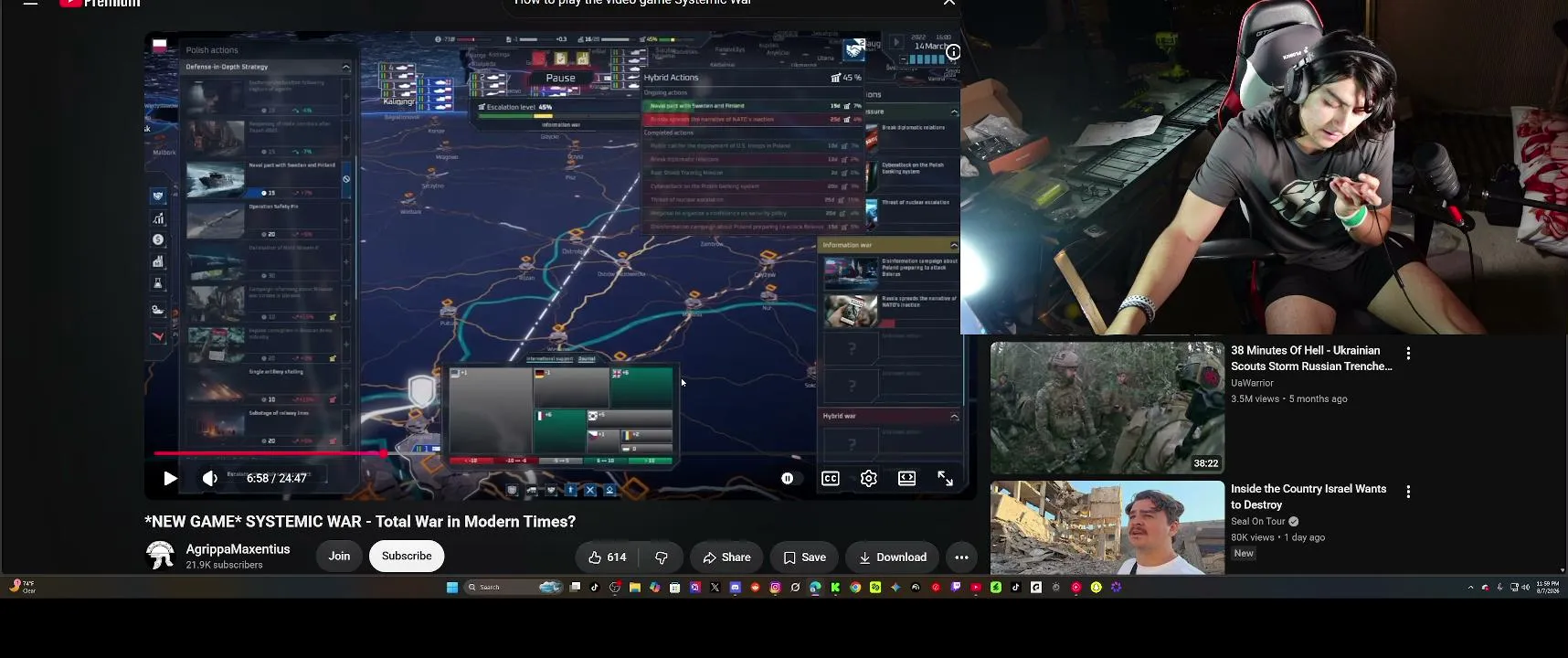Open the research flask icon in game sidebar
The width and height of the screenshot is (1568, 658).
tap(158, 283)
